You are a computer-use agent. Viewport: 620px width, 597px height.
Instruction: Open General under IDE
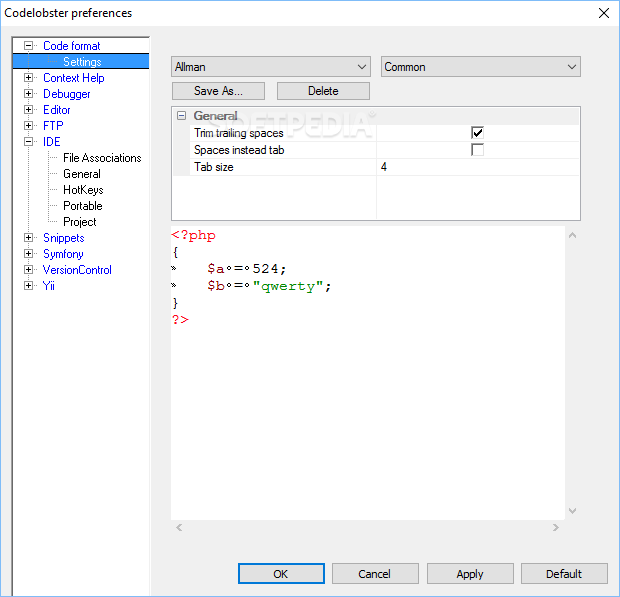point(82,174)
